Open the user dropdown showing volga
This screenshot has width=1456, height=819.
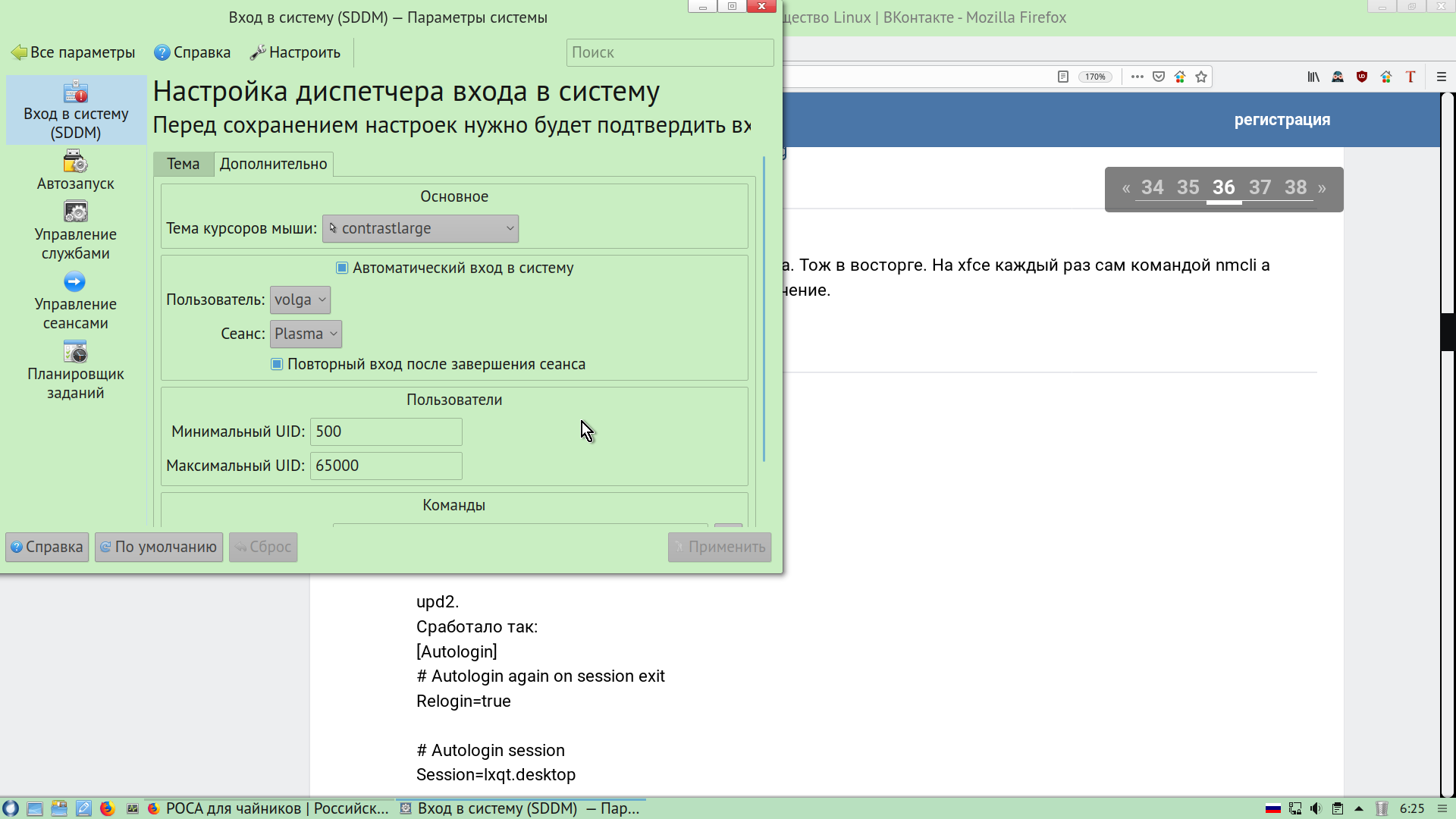(300, 300)
